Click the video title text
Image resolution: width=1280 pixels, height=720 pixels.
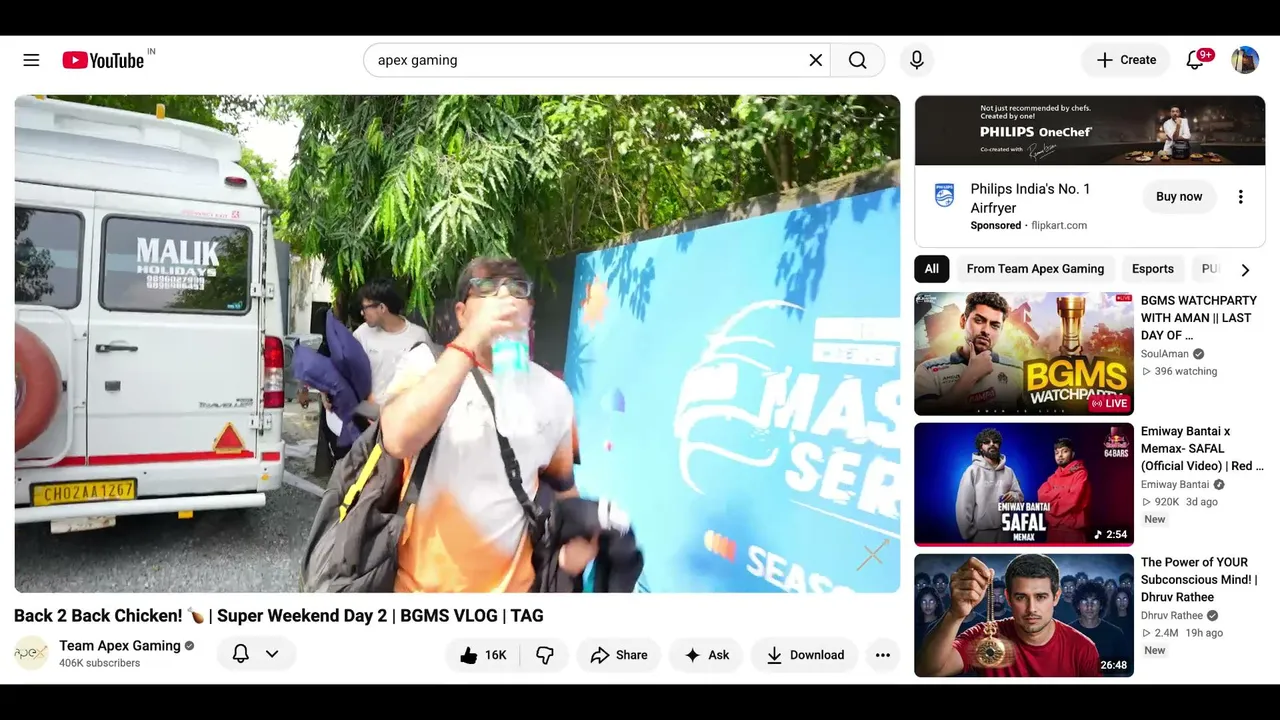(x=279, y=616)
